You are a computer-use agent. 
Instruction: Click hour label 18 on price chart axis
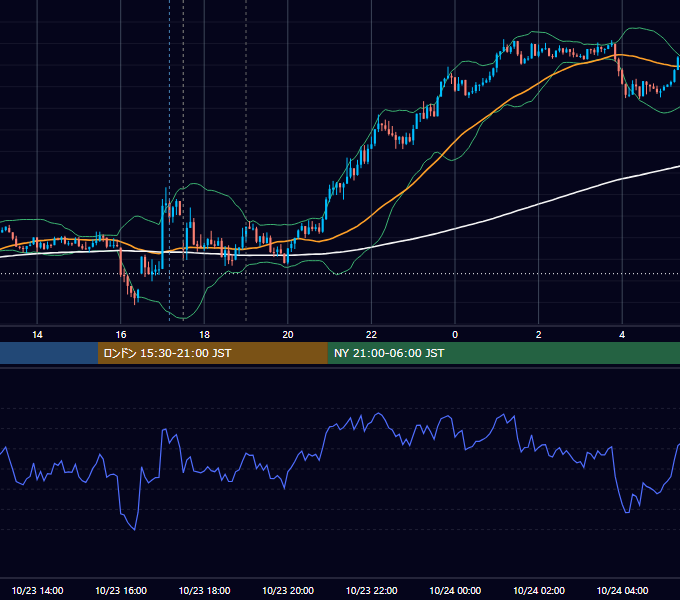pyautogui.click(x=204, y=335)
